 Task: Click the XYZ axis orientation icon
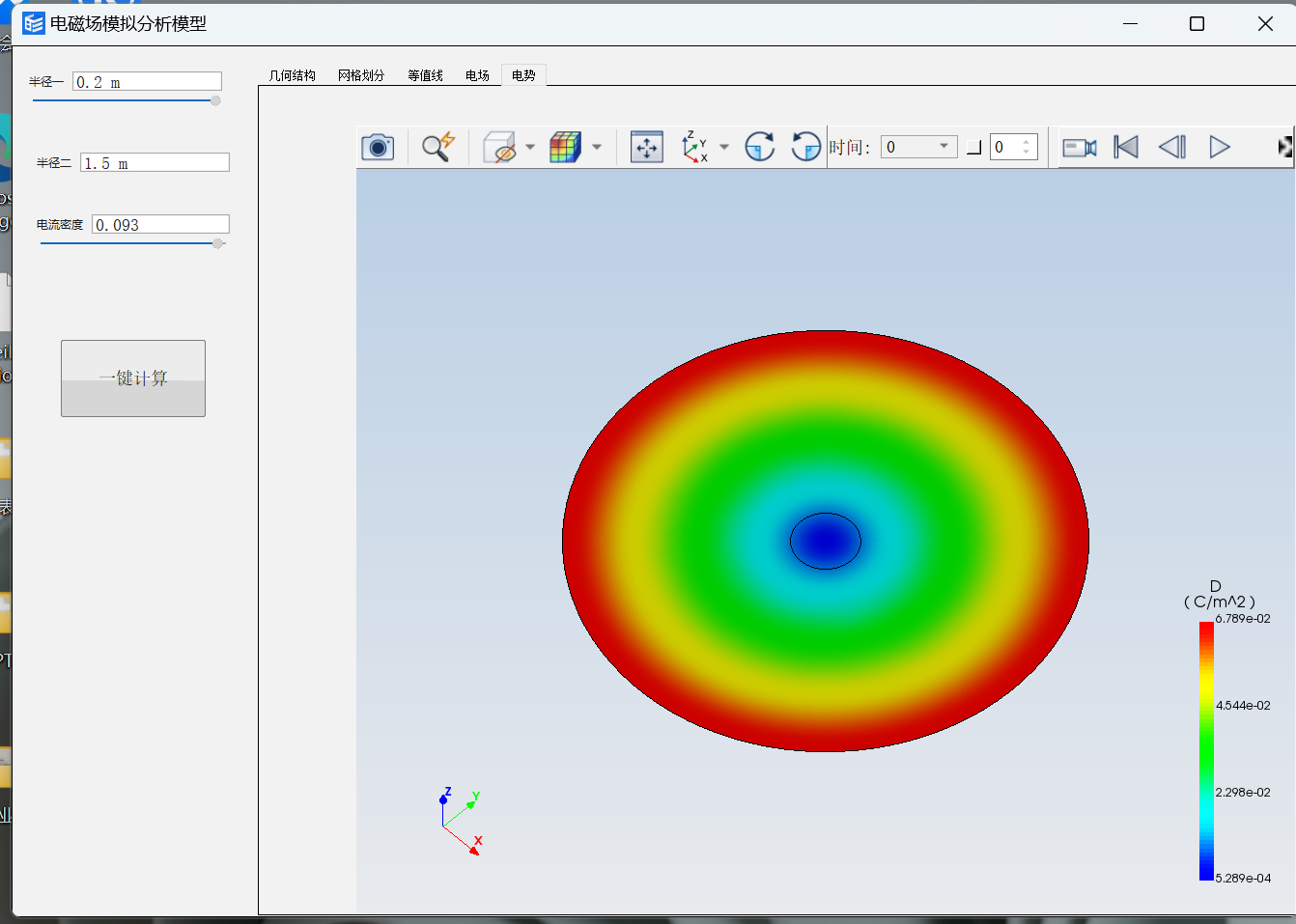[x=695, y=147]
